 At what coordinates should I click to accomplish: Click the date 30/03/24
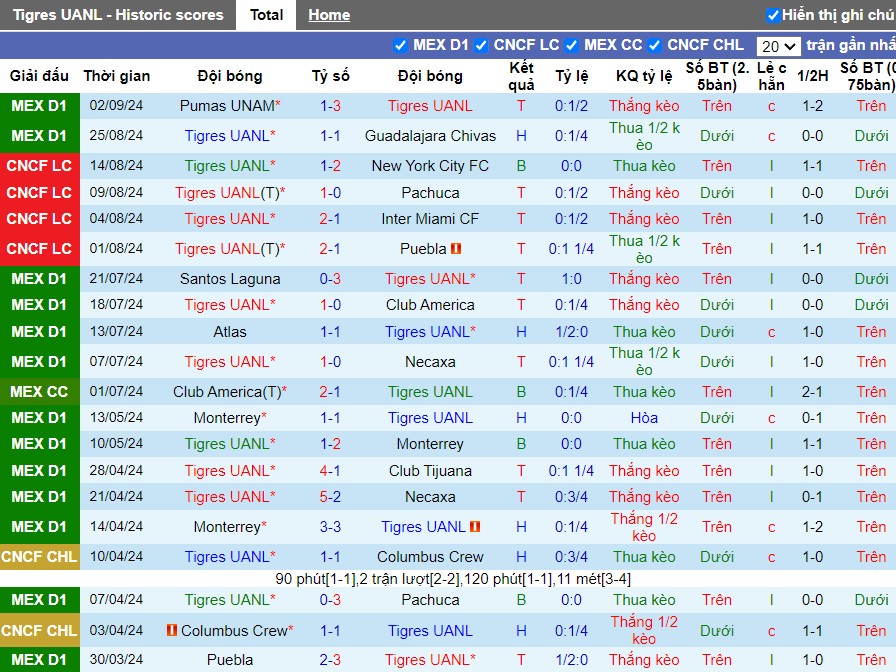point(116,660)
